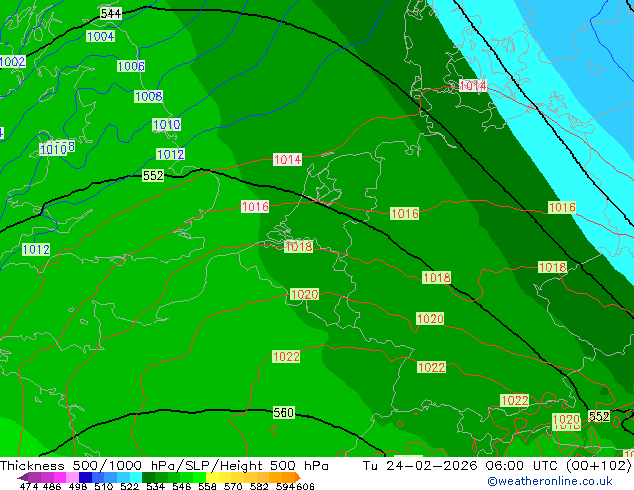Viewport: 634px width, 490px height.
Task: Click the cyan legend swatch above 522
Action: tap(135, 477)
